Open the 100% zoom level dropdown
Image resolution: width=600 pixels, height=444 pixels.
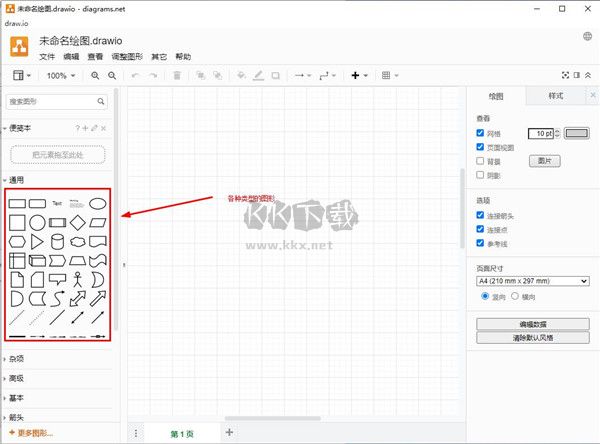[x=60, y=76]
